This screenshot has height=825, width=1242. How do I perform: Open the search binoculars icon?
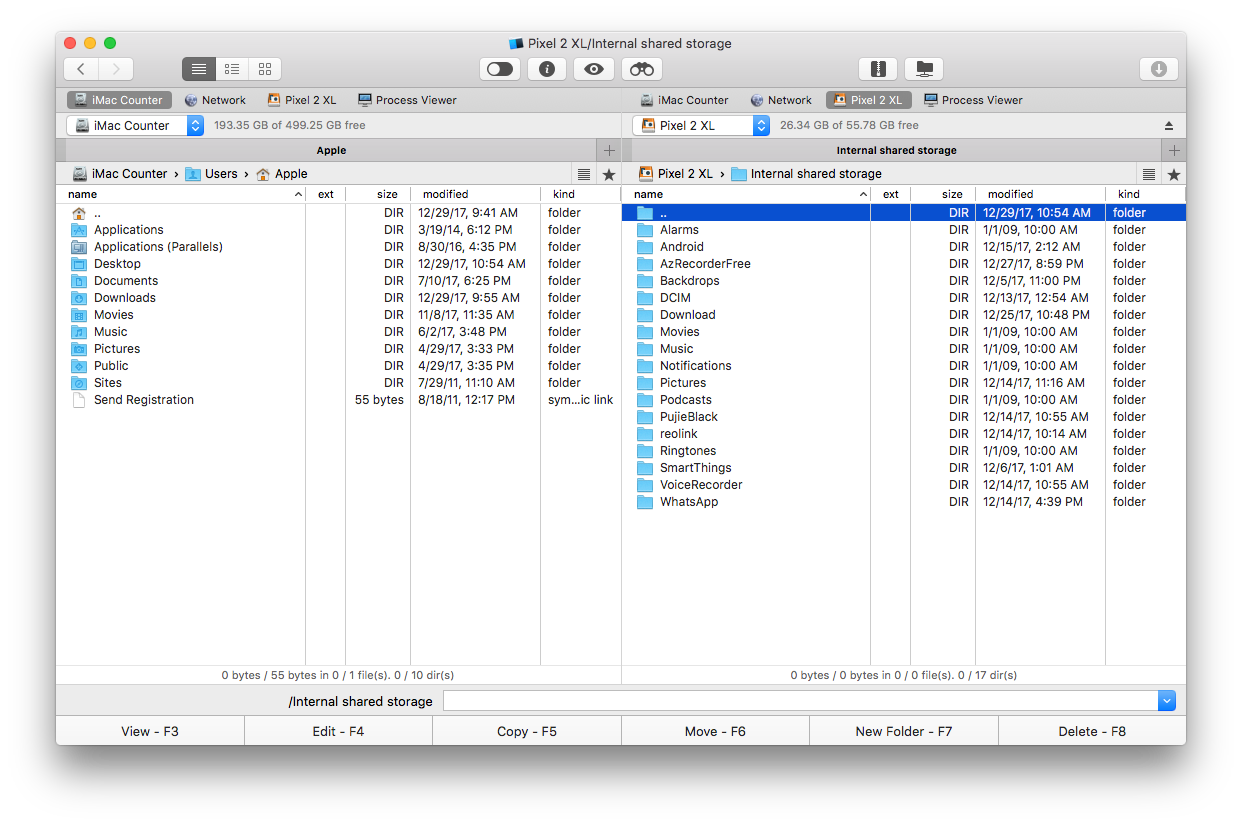click(x=641, y=68)
